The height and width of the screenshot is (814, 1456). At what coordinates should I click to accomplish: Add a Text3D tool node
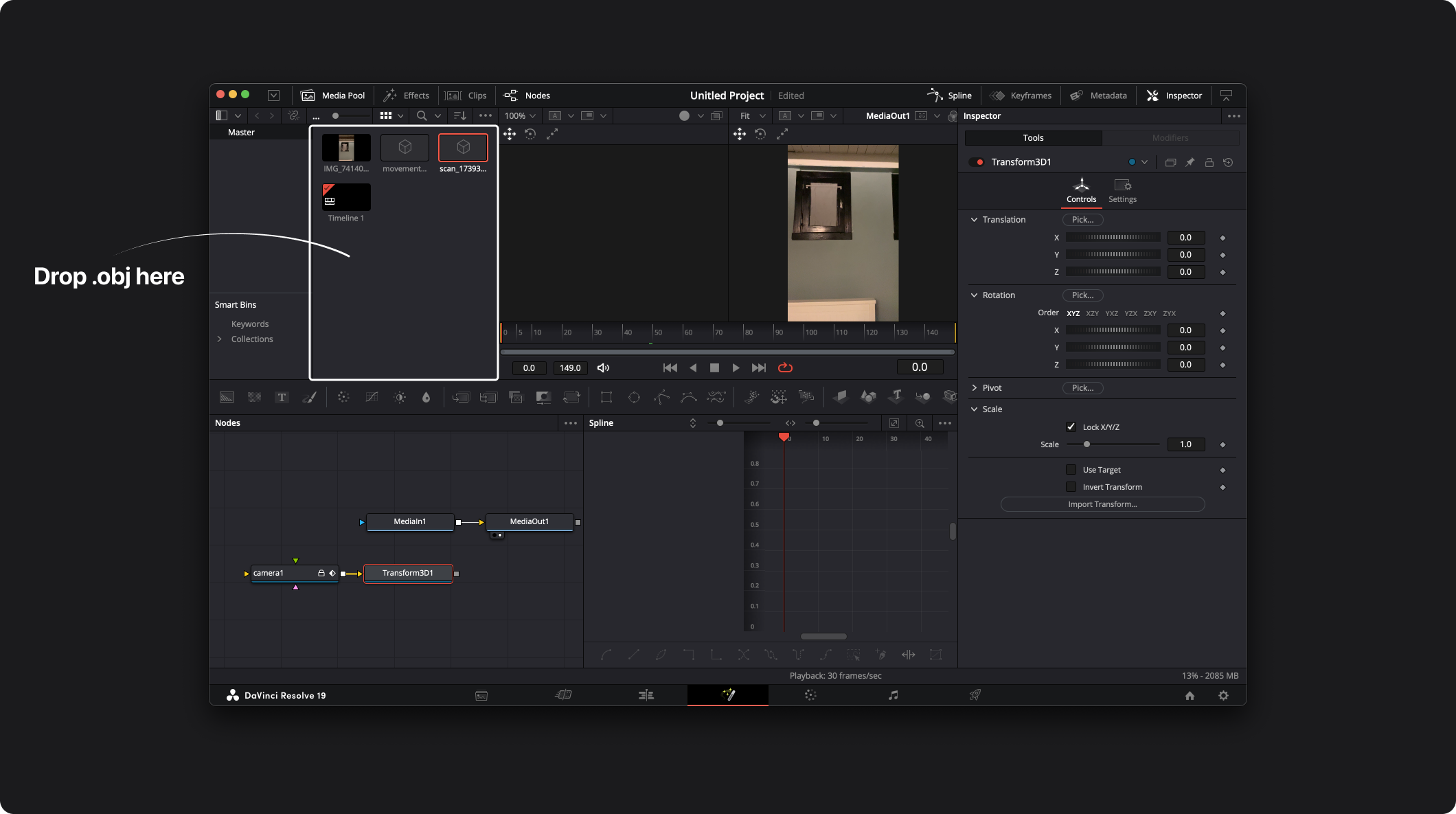click(896, 396)
